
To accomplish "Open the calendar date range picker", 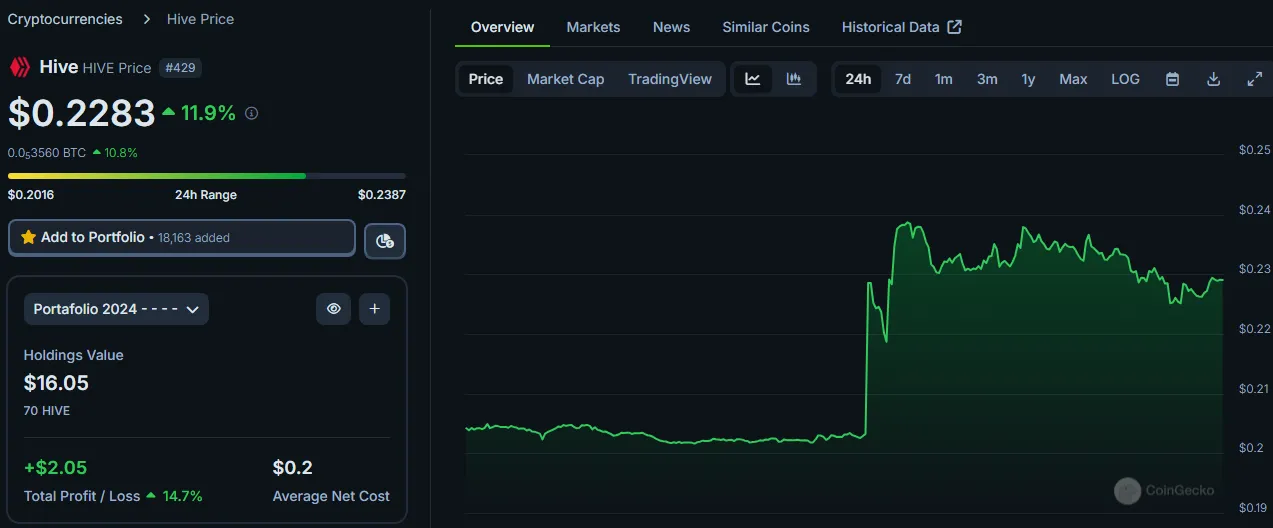I will tap(1173, 79).
